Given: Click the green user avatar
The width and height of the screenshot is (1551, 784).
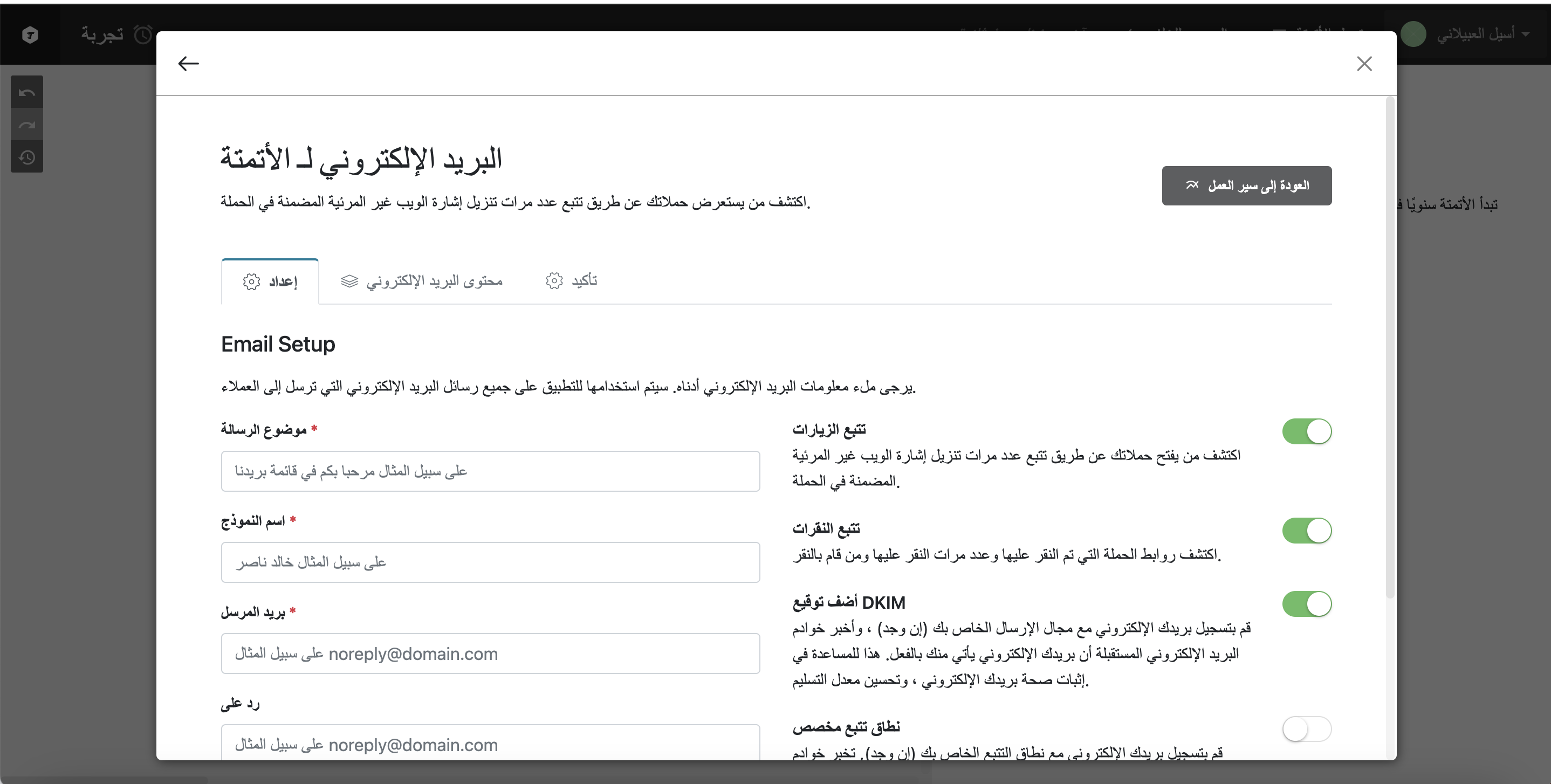Looking at the screenshot, I should (x=1413, y=35).
